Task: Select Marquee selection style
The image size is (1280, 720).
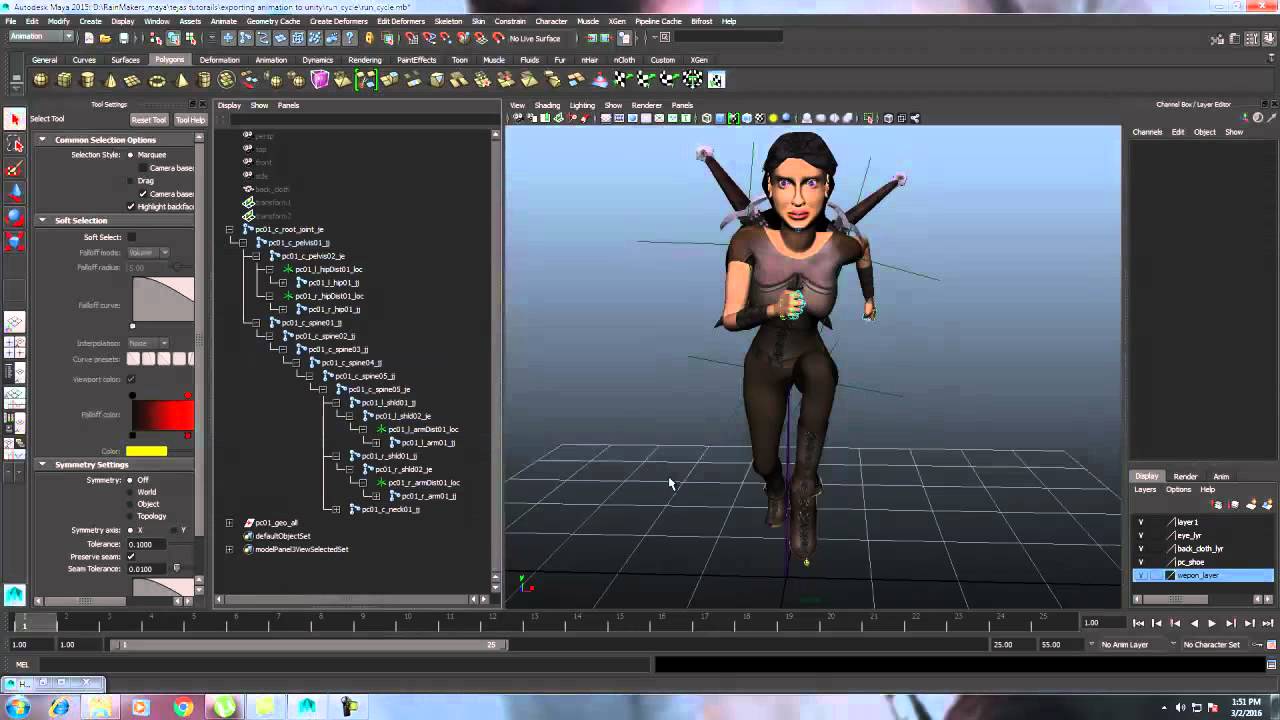Action: tap(130, 155)
